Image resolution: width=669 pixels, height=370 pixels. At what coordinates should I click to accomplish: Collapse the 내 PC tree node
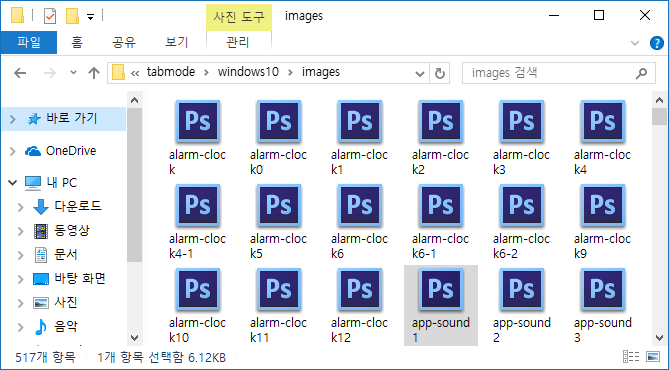pos(12,183)
